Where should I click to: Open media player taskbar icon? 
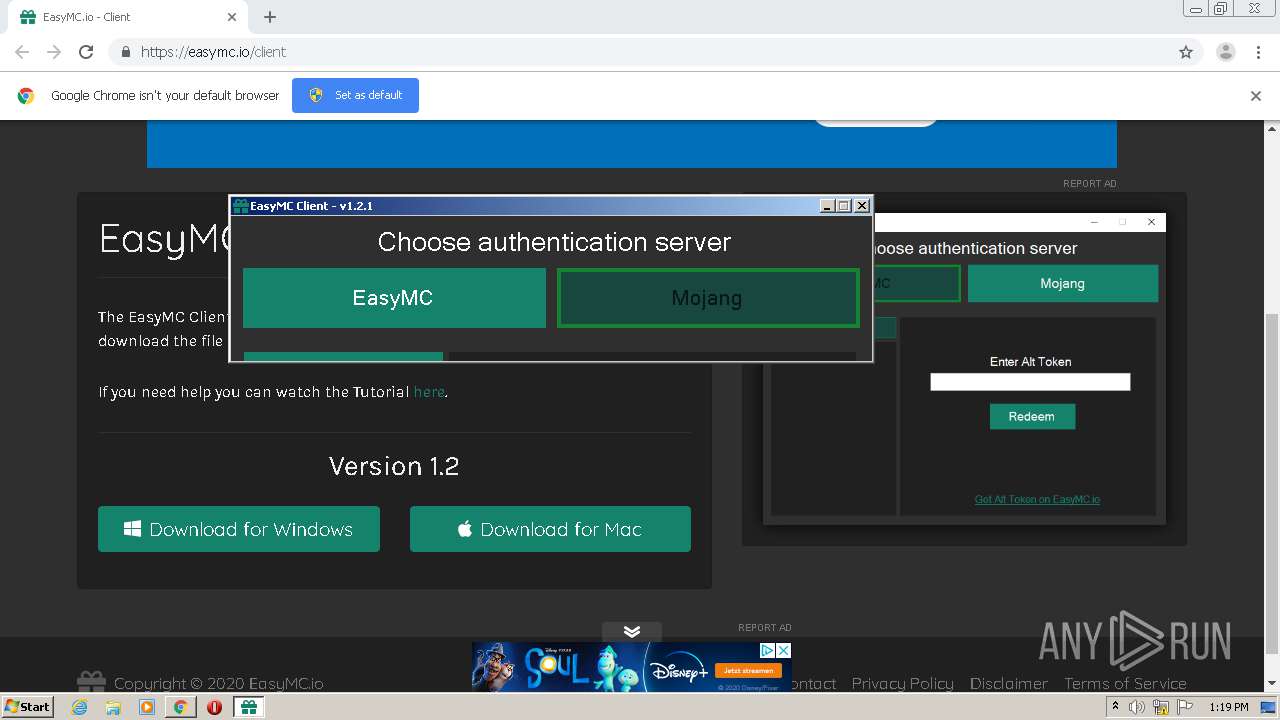(147, 706)
